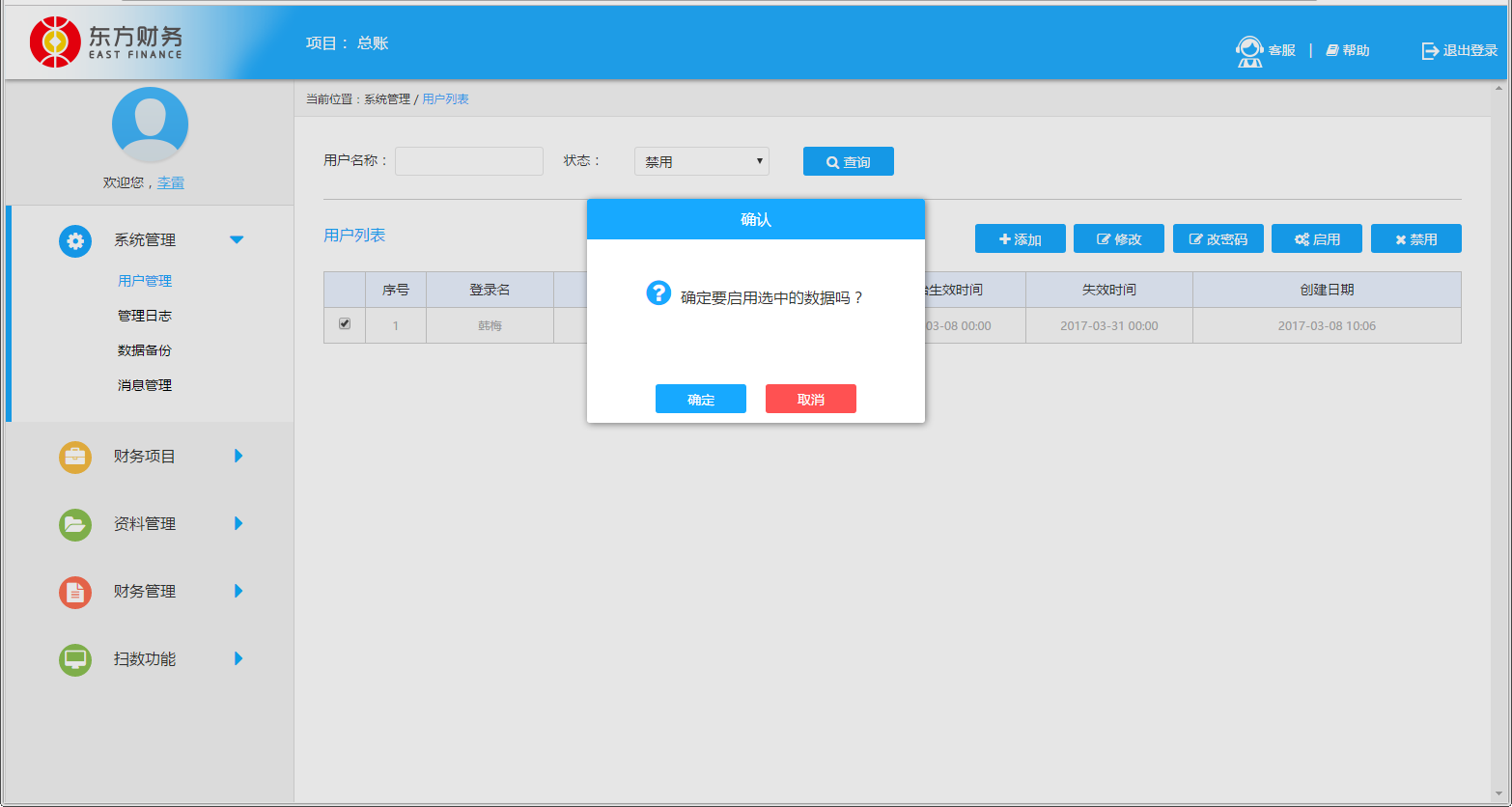Expand the 财务项目 menu arrow

pyautogui.click(x=238, y=456)
